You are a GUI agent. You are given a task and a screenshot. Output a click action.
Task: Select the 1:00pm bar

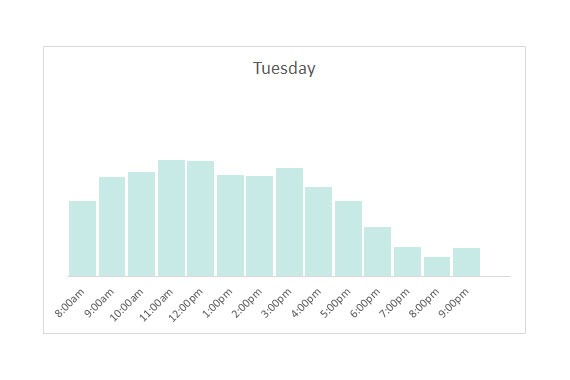pyautogui.click(x=230, y=226)
